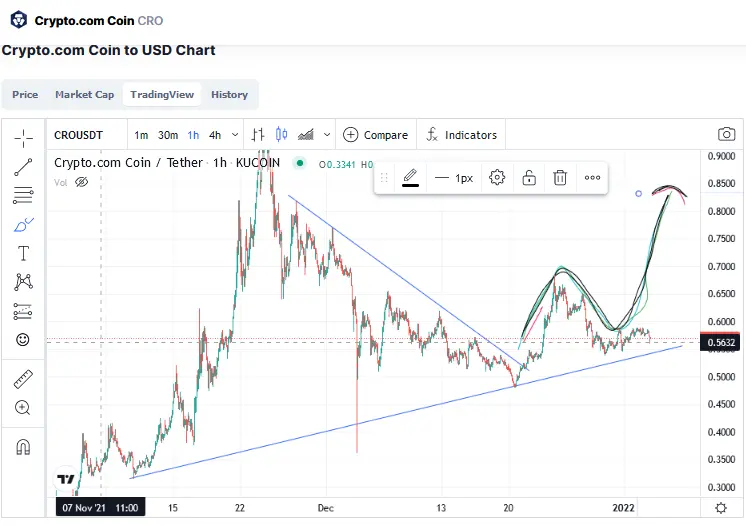Expand the time interval dropdown arrow
Image resolution: width=746 pixels, height=526 pixels.
click(x=235, y=135)
